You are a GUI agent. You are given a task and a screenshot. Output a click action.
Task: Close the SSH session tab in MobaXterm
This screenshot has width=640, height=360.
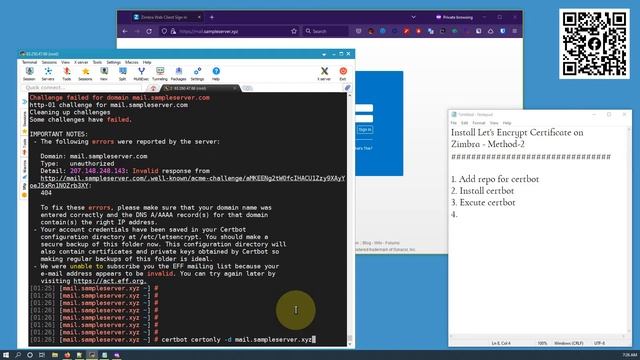(235, 88)
